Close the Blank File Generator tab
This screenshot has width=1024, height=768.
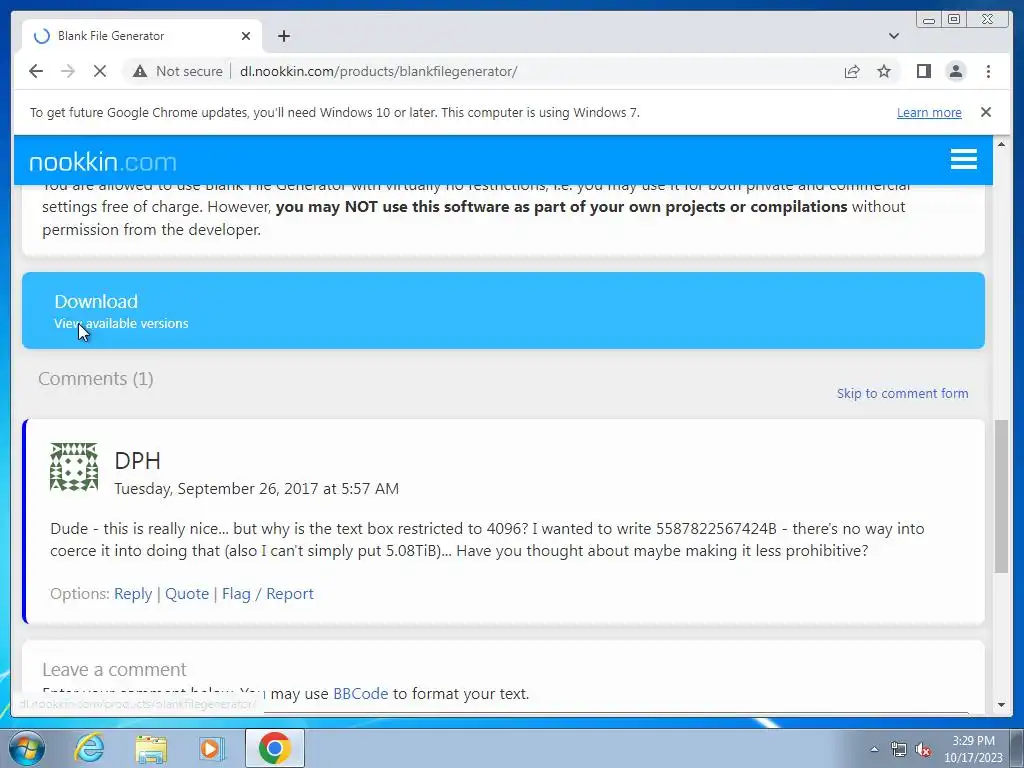246,36
